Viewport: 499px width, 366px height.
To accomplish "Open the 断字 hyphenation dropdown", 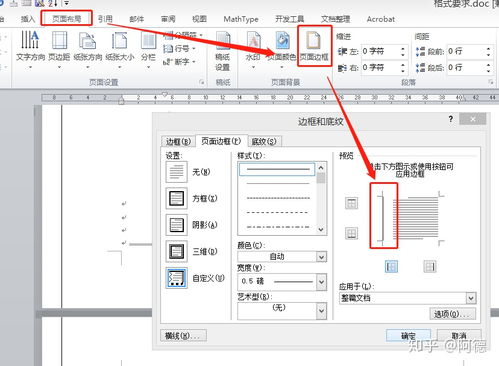I will pyautogui.click(x=179, y=62).
